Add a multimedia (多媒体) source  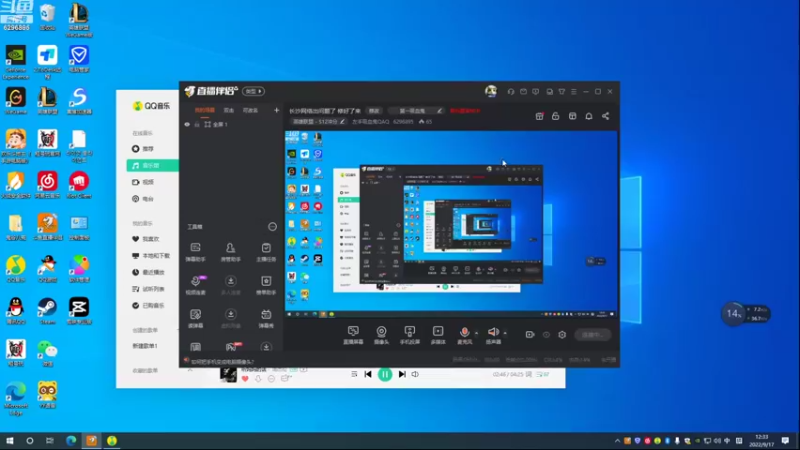(438, 335)
